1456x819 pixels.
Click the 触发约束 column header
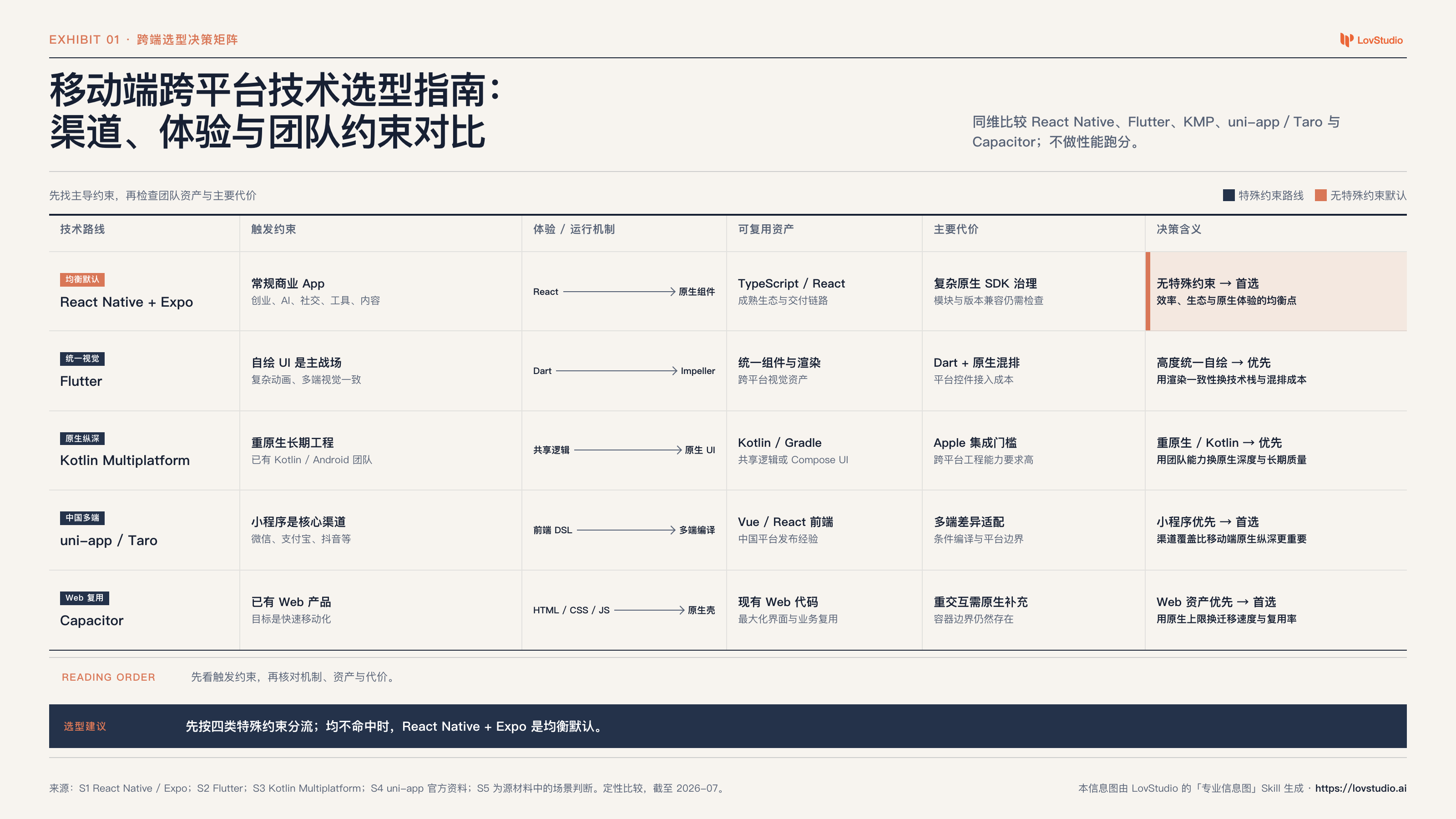click(273, 229)
